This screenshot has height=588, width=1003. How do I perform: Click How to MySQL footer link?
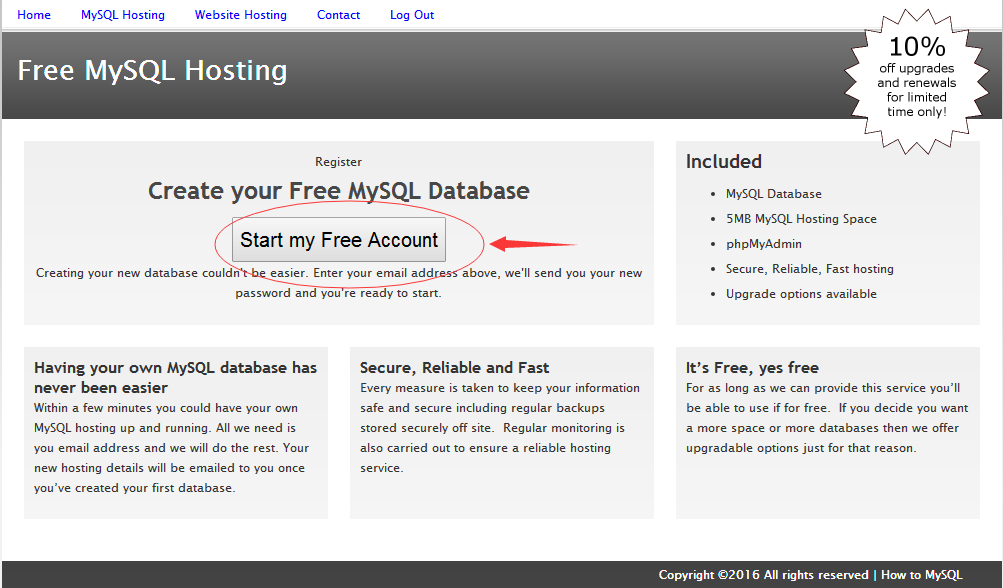point(921,575)
